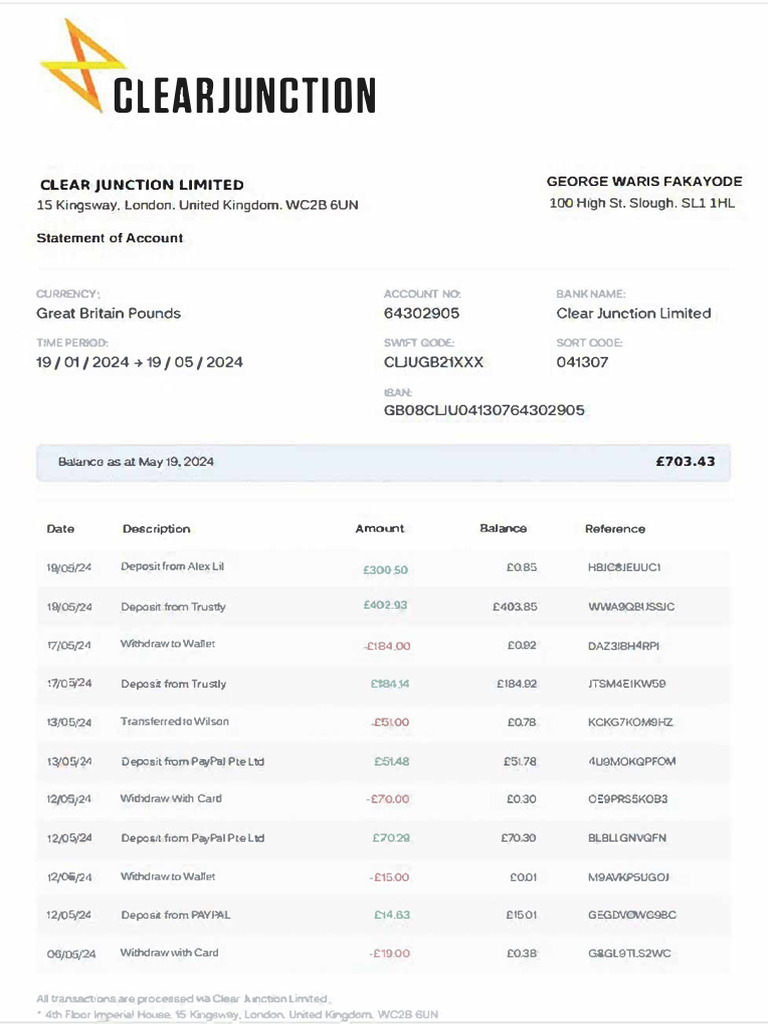Screen dimensions: 768x1024
Task: Click the reference GEGDVOWC9BC
Action: [x=632, y=916]
